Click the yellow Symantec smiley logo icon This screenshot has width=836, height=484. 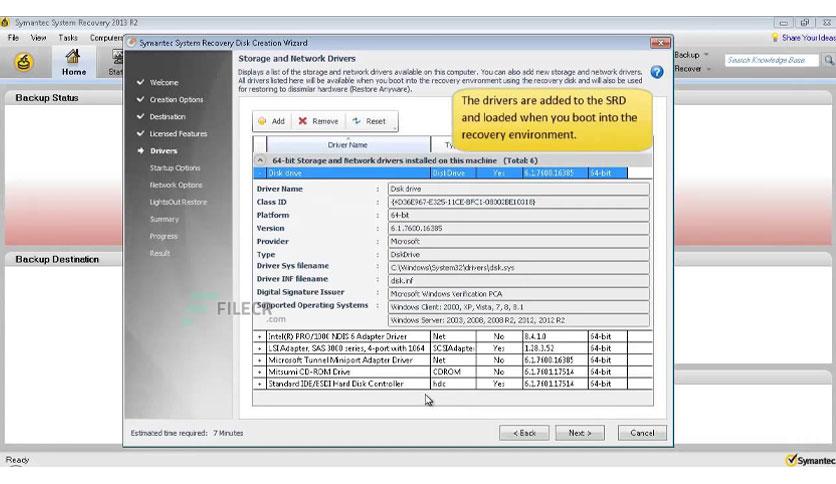coord(24,63)
